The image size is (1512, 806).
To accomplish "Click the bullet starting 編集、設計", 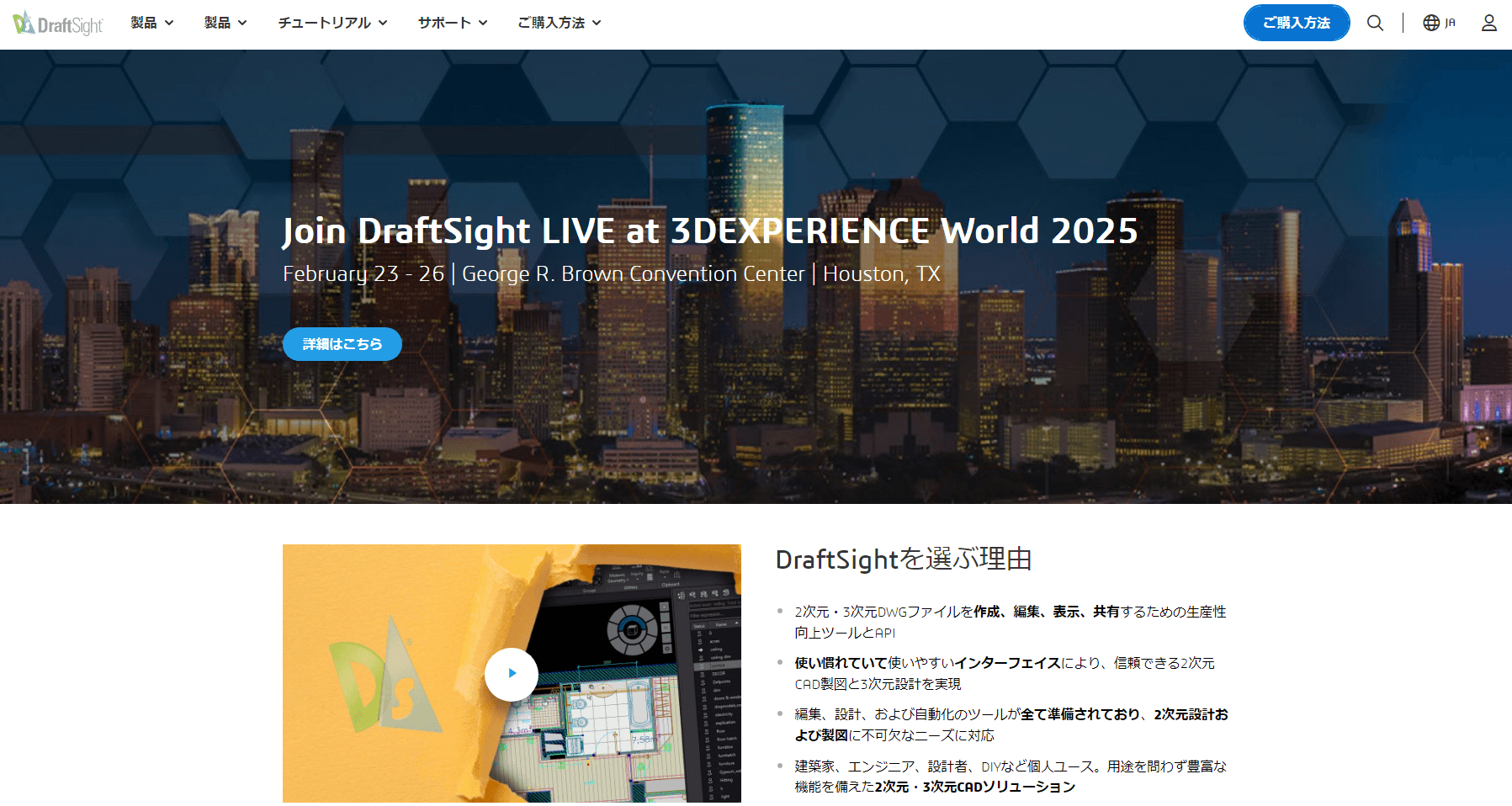I will (1011, 724).
